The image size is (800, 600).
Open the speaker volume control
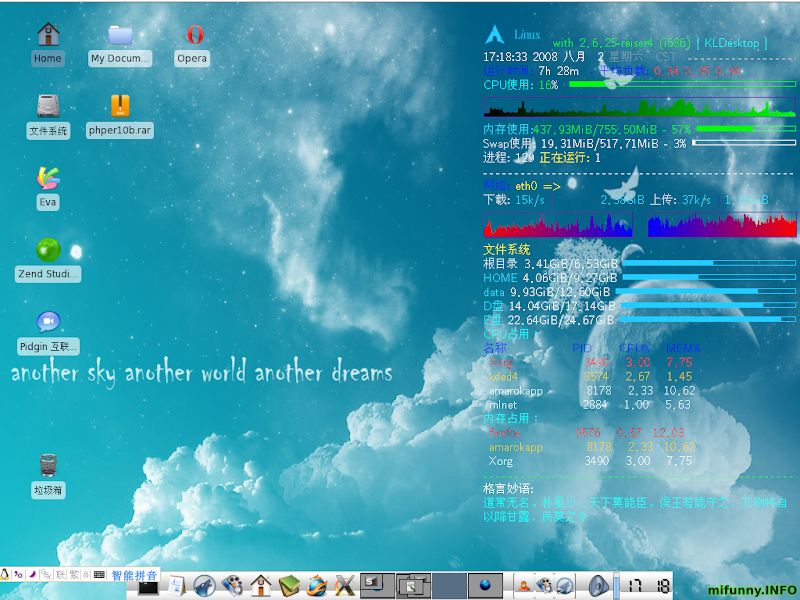point(598,586)
